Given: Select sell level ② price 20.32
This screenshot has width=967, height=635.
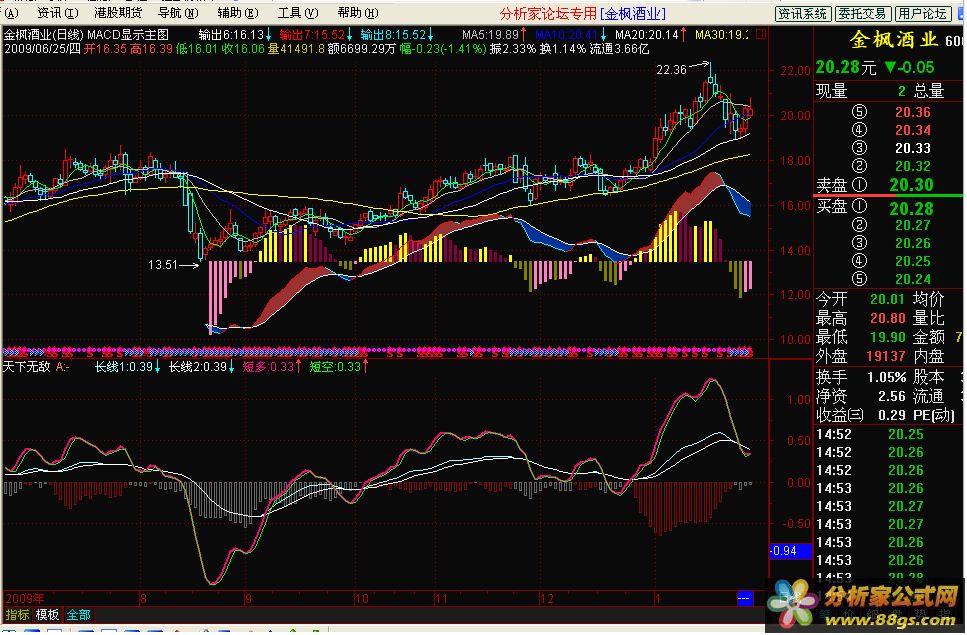Looking at the screenshot, I should [913, 166].
